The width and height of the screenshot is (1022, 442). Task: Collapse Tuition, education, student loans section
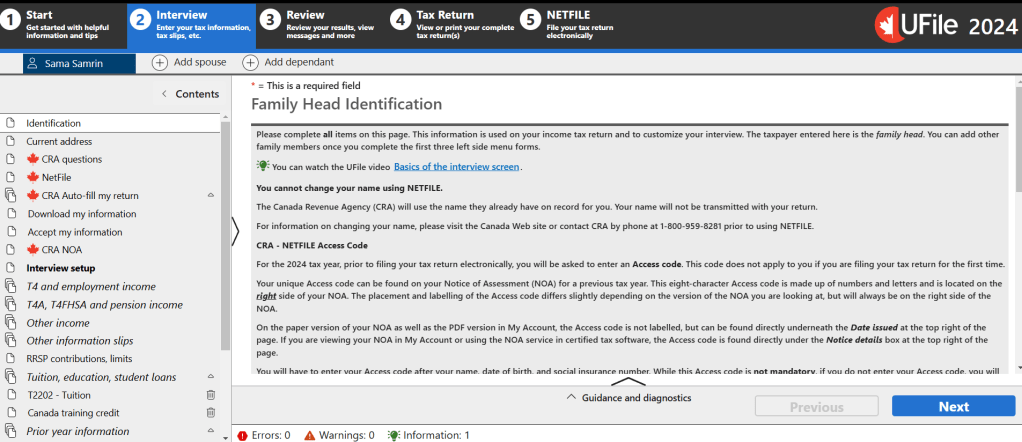(210, 377)
